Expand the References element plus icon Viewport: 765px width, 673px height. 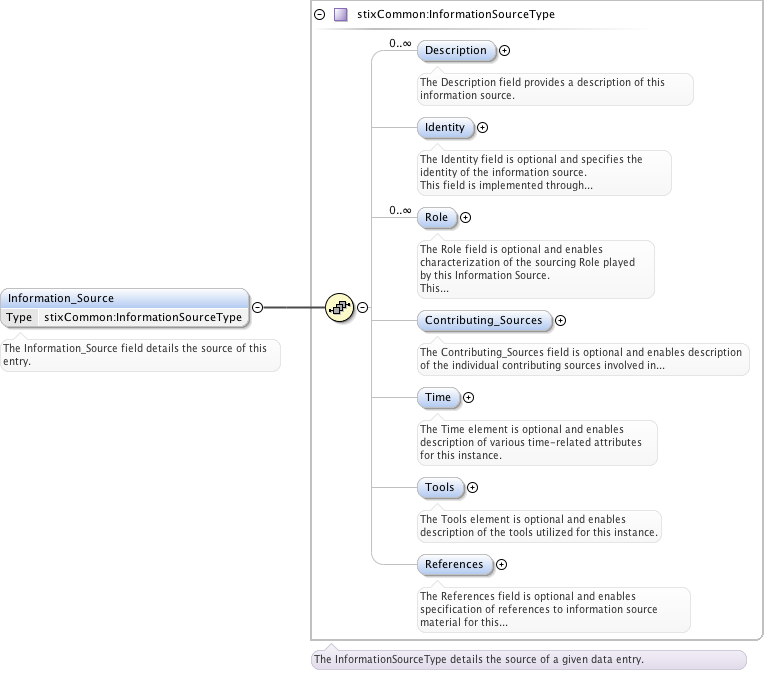click(501, 565)
